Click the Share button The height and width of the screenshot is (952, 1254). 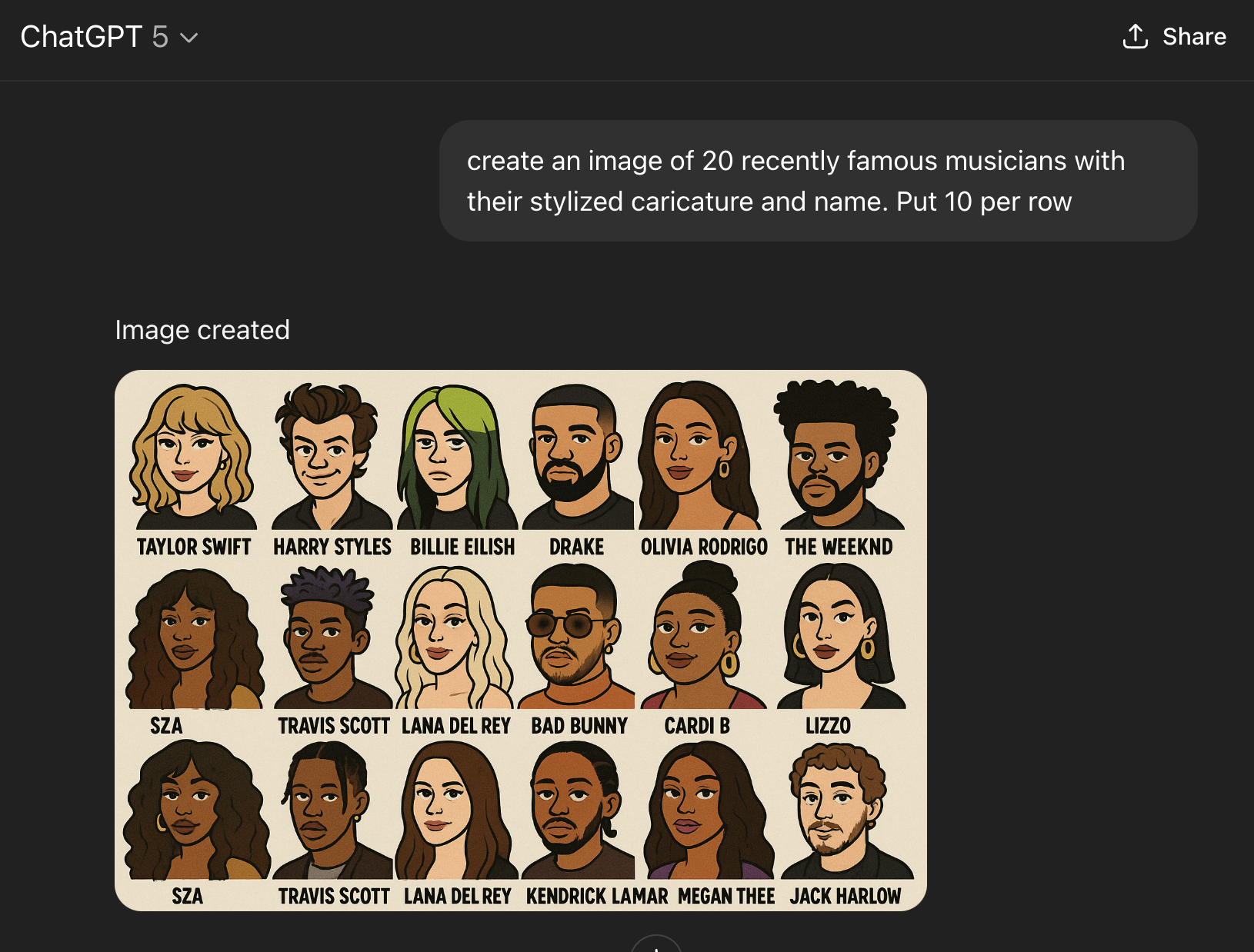pos(1174,37)
